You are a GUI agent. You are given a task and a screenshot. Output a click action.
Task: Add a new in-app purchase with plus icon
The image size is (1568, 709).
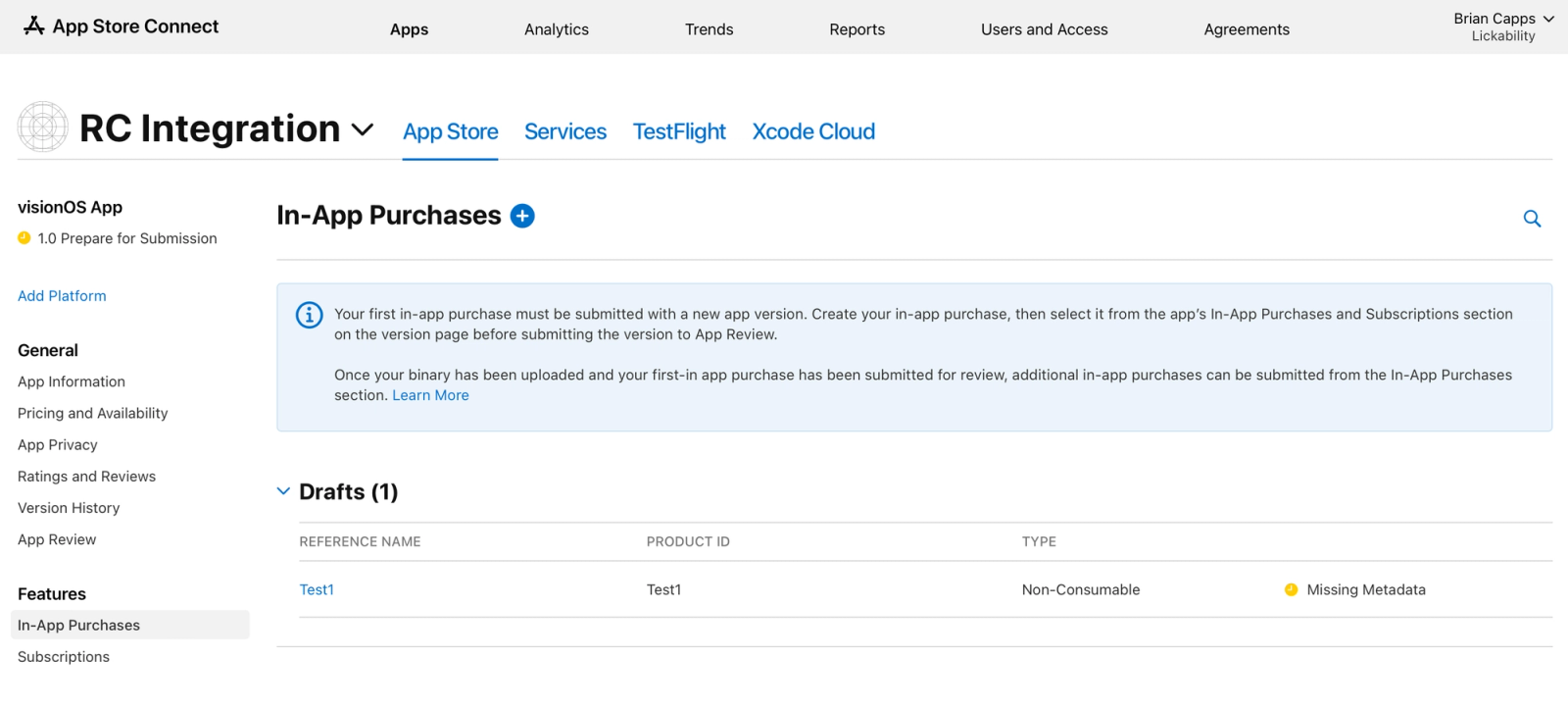(522, 216)
